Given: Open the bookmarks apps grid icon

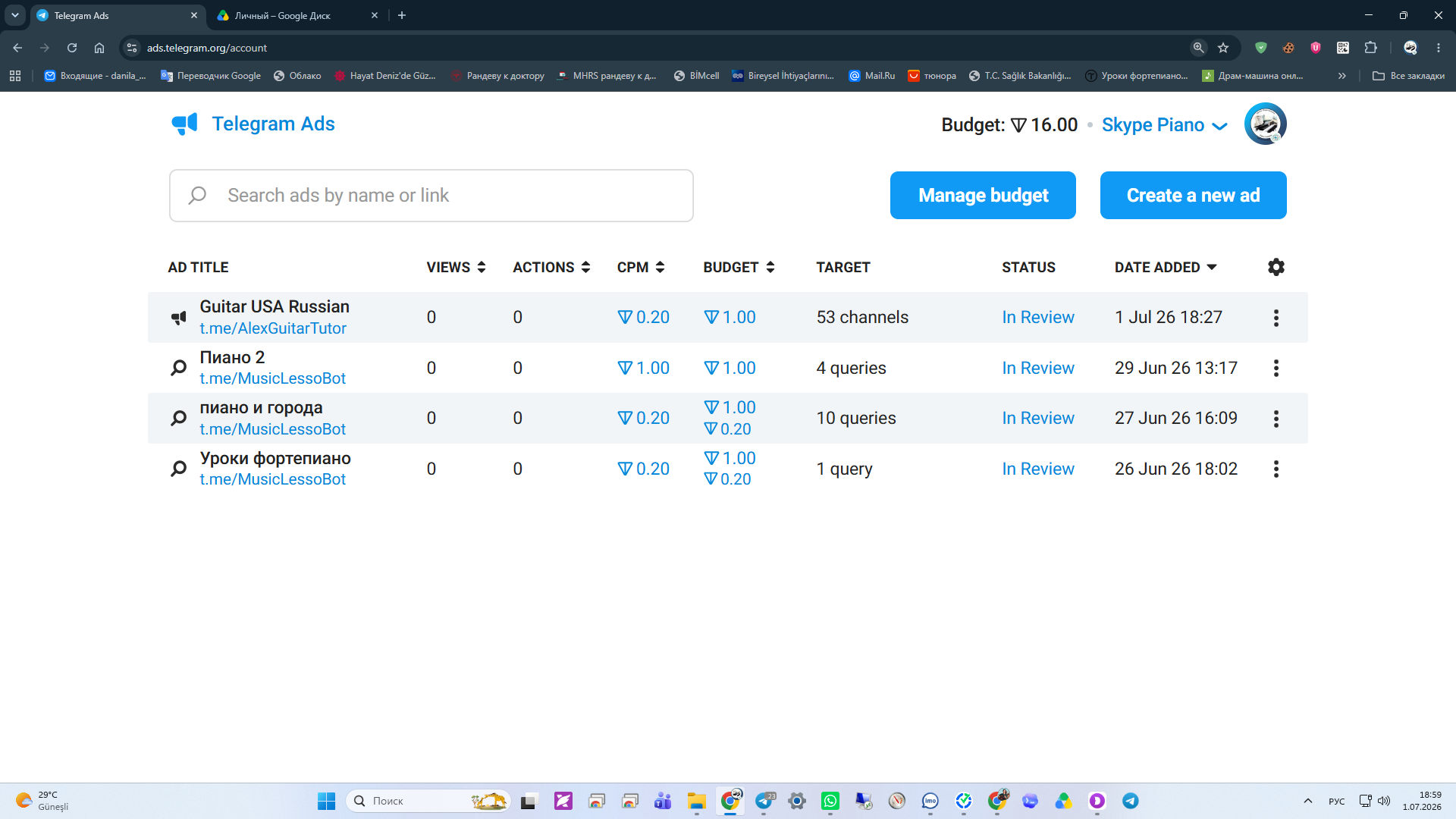Looking at the screenshot, I should 15,76.
